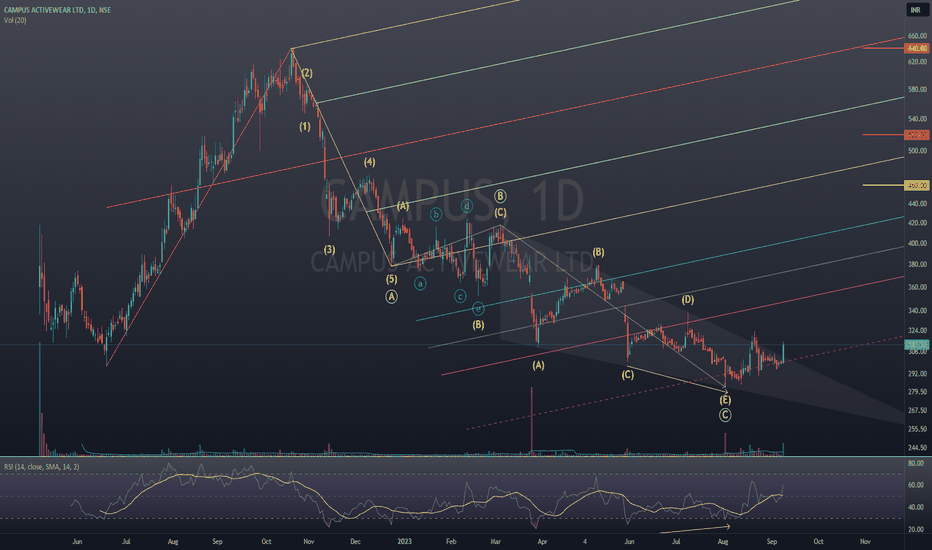Select the RSI (14, close, SMA, 14, 2) legend
The height and width of the screenshot is (550, 932).
[x=42, y=467]
